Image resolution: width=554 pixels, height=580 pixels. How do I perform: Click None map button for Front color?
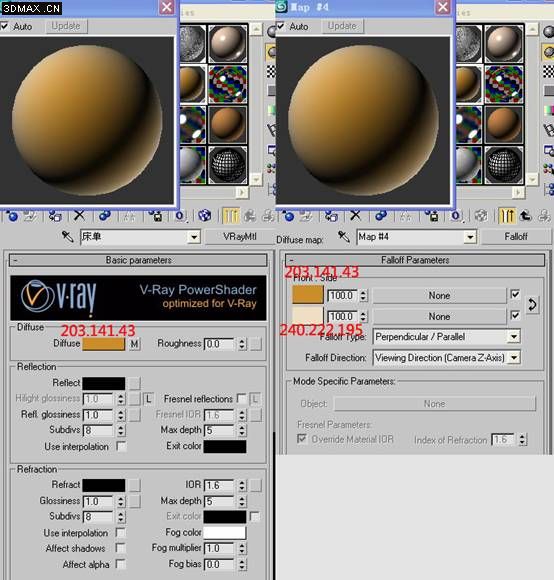[x=439, y=296]
